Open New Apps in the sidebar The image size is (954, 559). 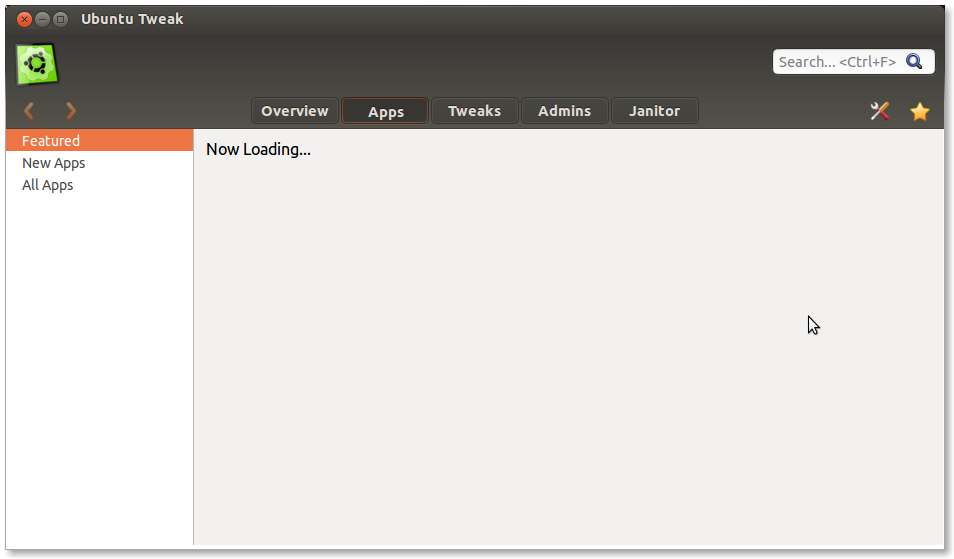tap(100, 163)
